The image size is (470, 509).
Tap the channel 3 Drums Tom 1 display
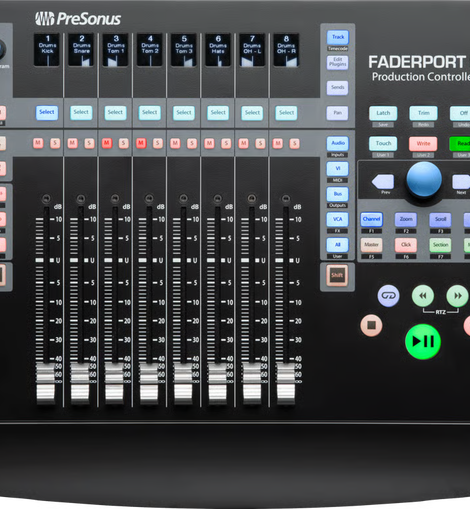tap(115, 50)
